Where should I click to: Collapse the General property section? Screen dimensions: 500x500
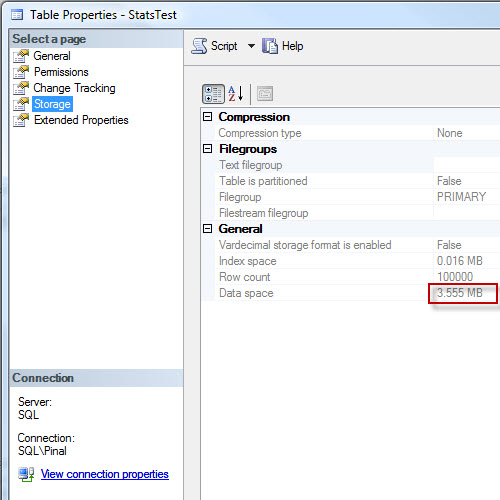[207, 229]
